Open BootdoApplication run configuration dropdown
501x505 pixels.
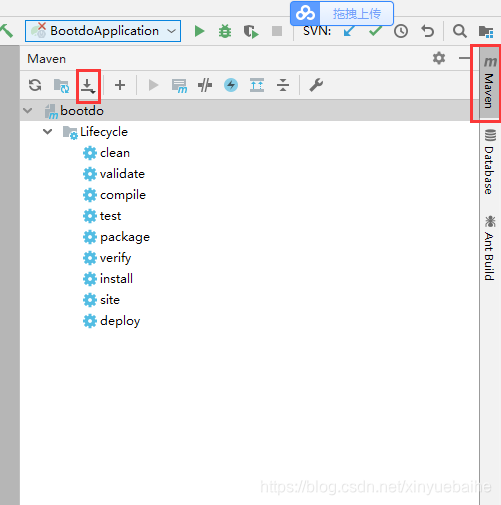103,31
